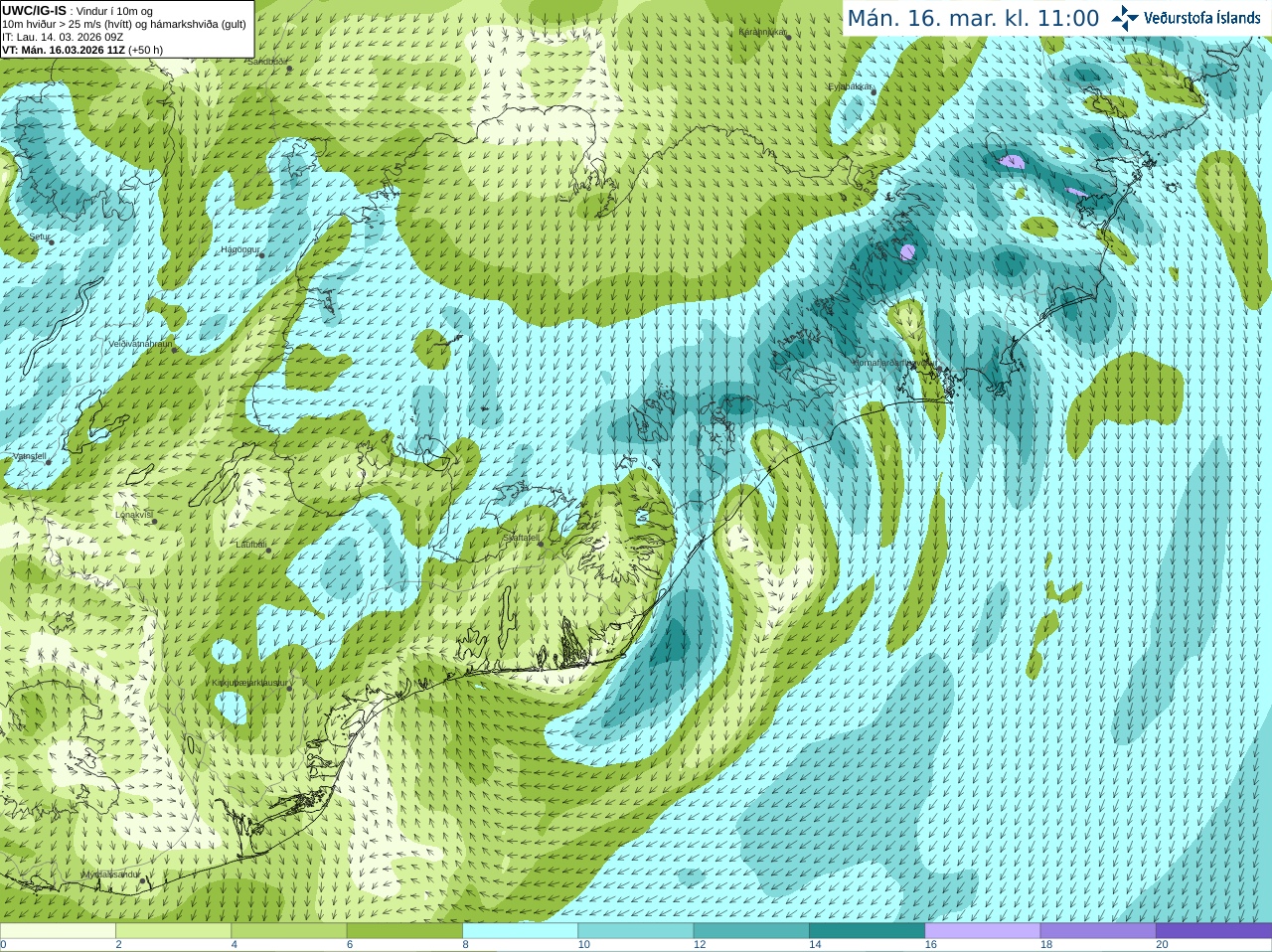Viewport: 1272px width, 952px height.
Task: Click the IT: Lau. 14. 03. 2026 09Z line
Action: (63, 37)
